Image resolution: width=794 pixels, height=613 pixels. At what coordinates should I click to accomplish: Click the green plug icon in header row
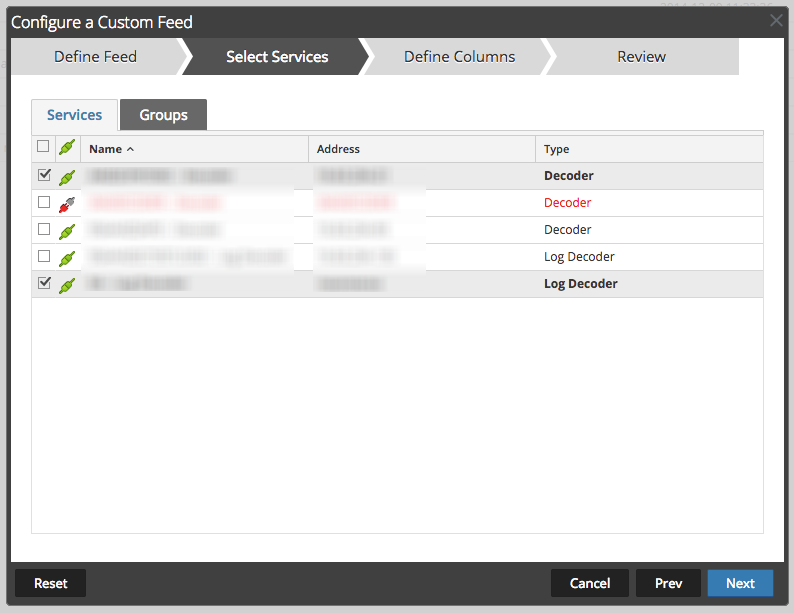[67, 149]
